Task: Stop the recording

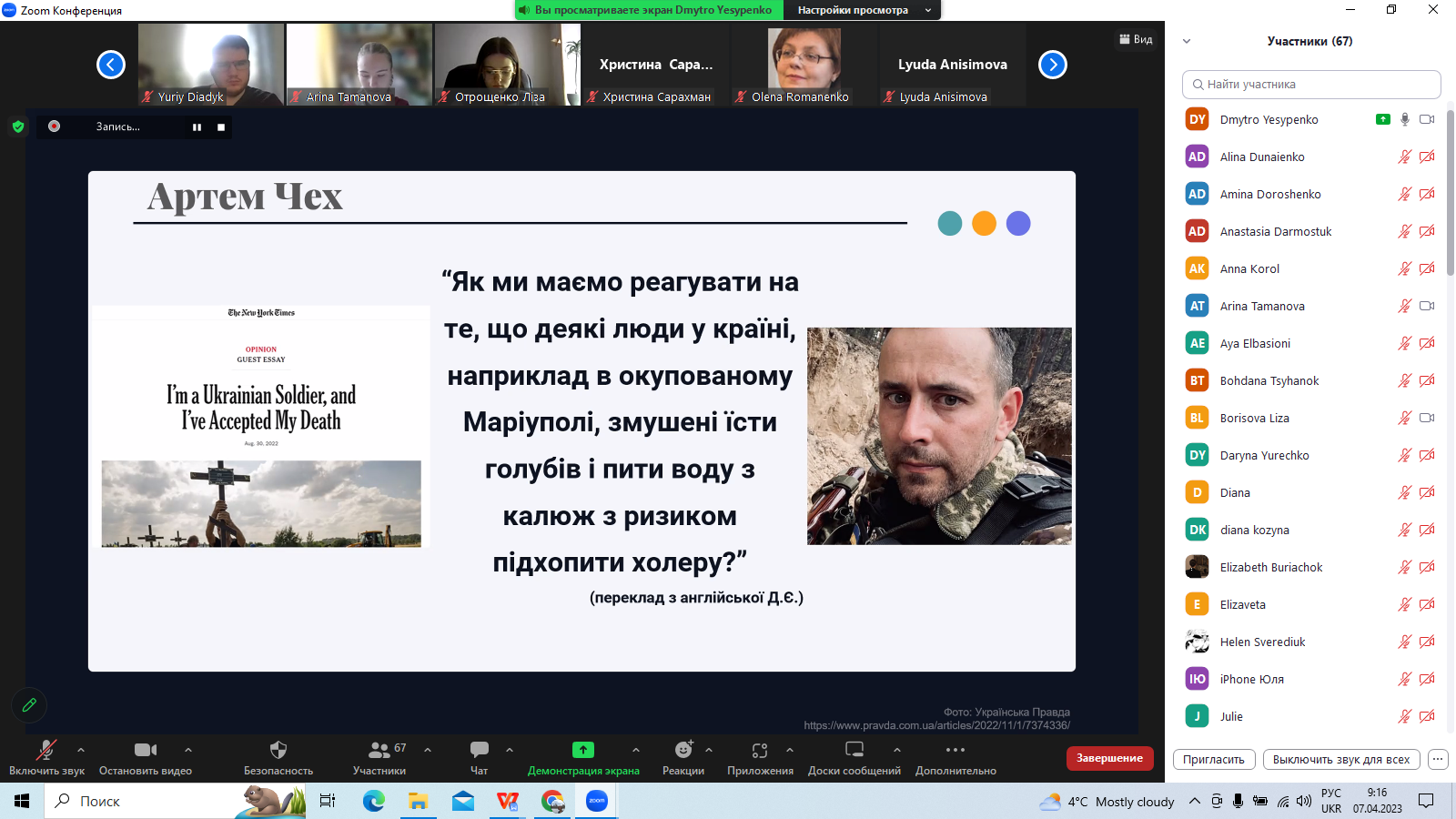Action: pyautogui.click(x=221, y=127)
